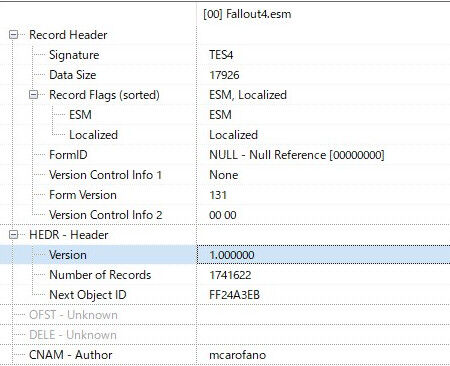Select the Version Control Info 1 label
Screen dimensions: 450x366
click(105, 175)
